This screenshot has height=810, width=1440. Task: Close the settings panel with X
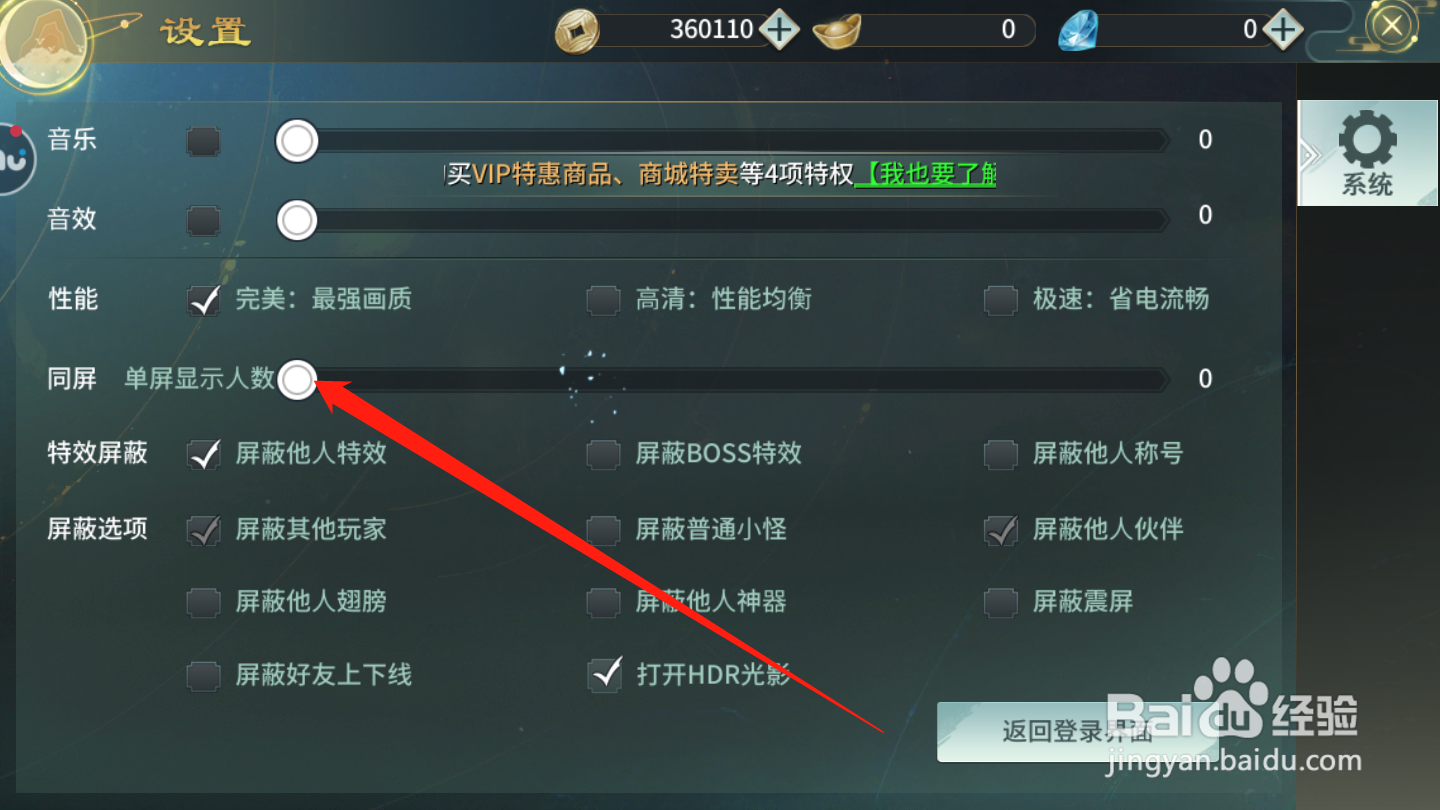(x=1391, y=26)
